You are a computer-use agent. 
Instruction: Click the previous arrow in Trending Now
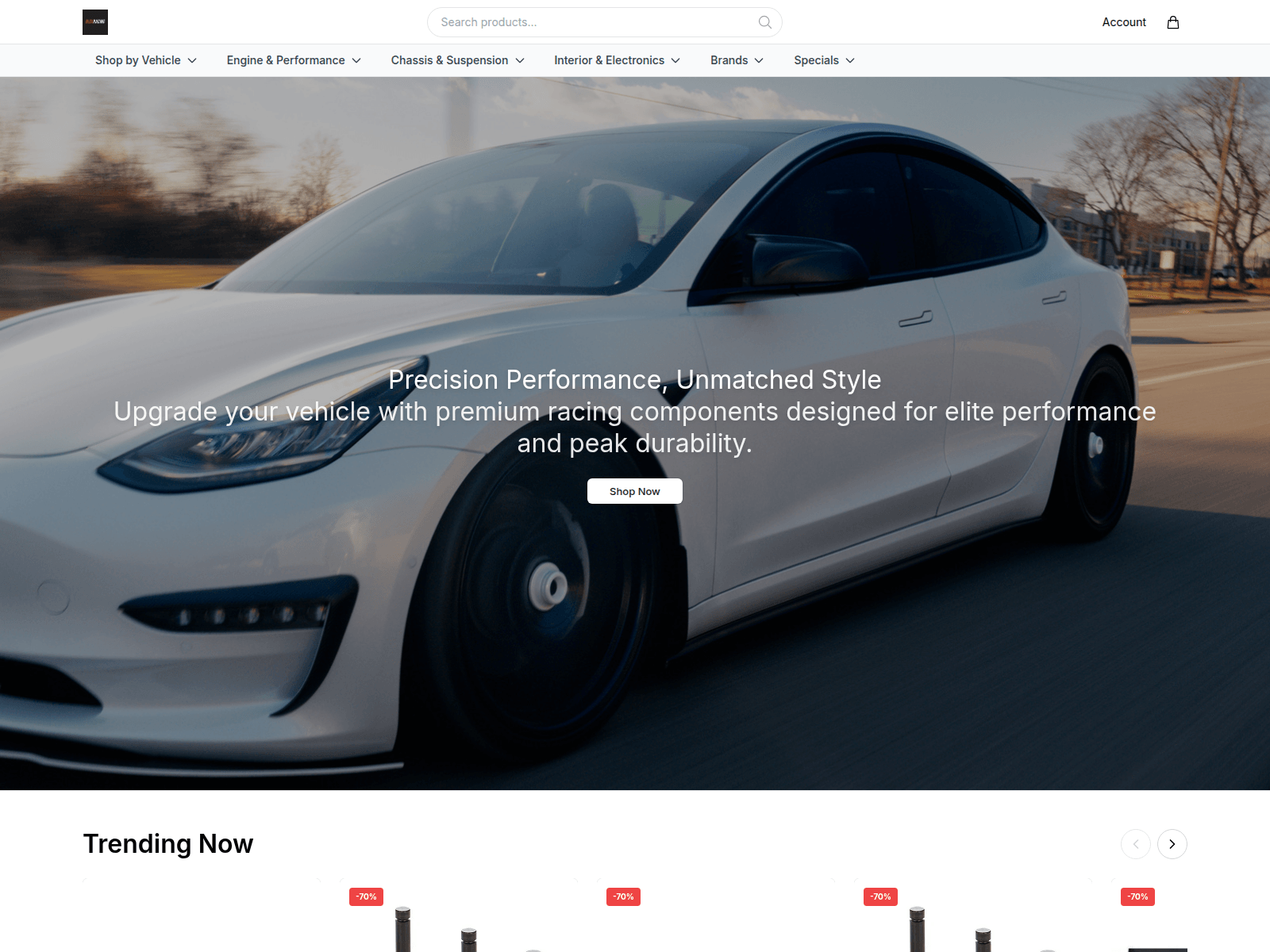[x=1136, y=844]
